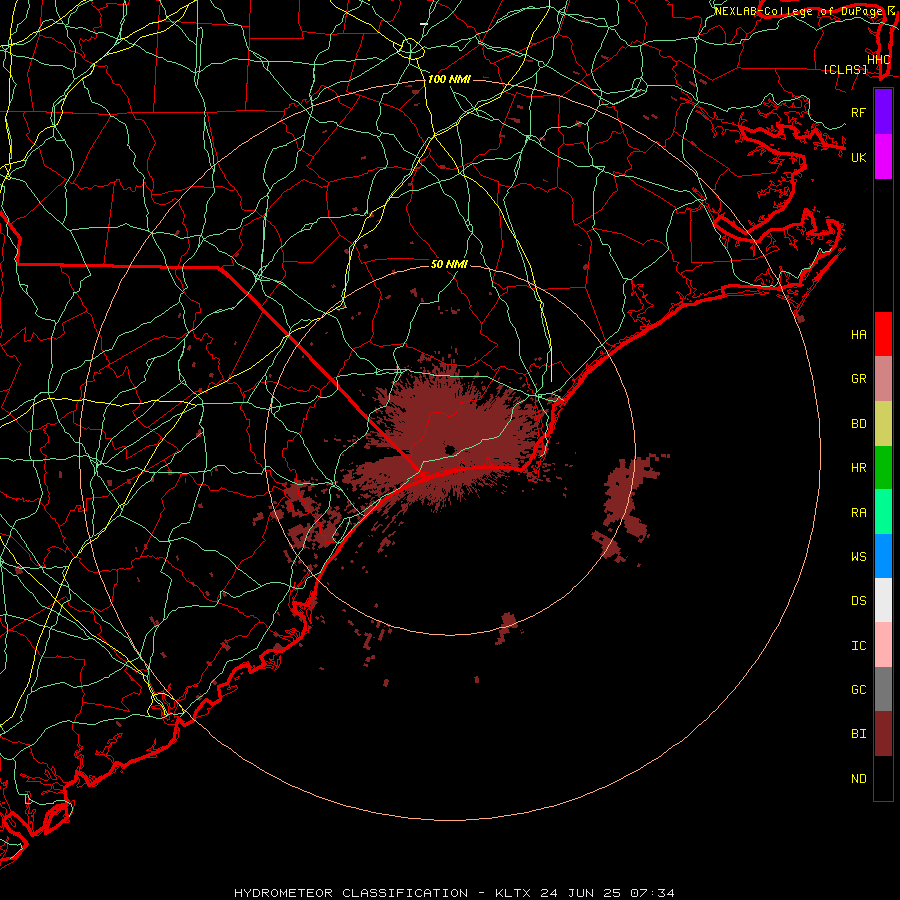
Task: Click the RF purple legend swatch
Action: tap(883, 112)
